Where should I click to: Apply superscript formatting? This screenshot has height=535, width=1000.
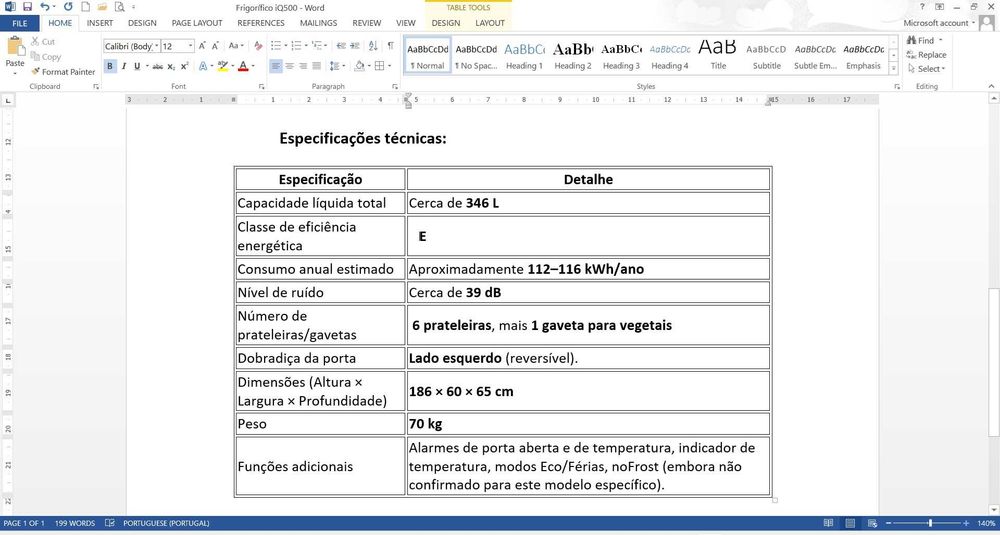tap(184, 66)
